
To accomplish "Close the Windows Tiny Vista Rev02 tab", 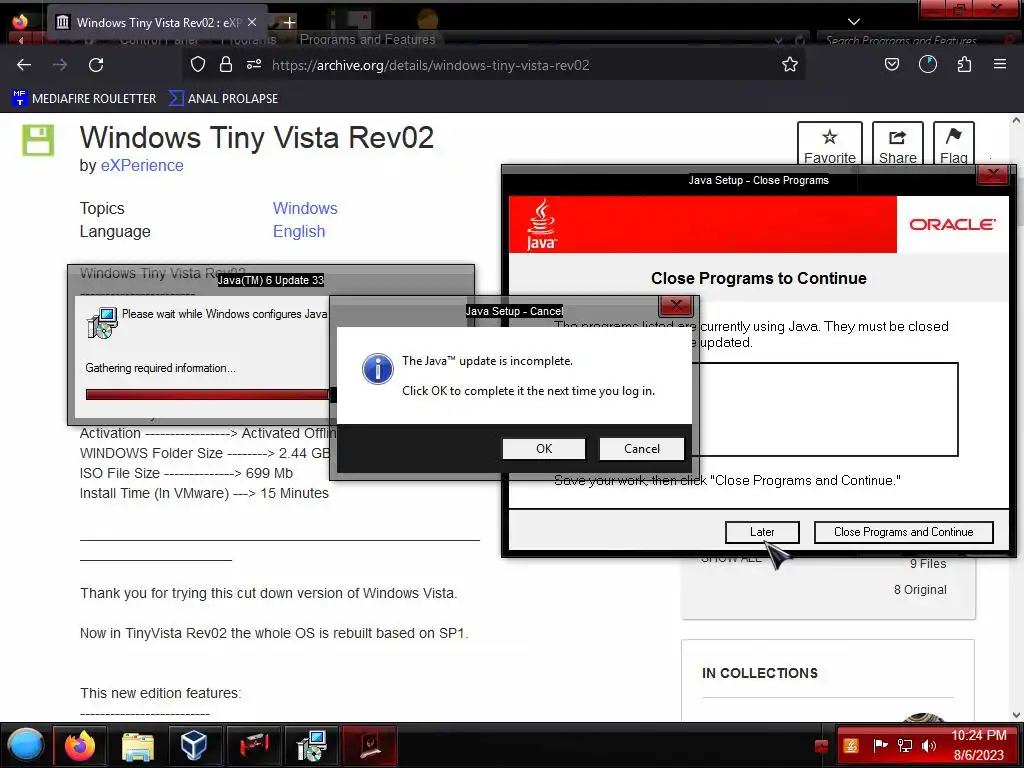I will 252,22.
